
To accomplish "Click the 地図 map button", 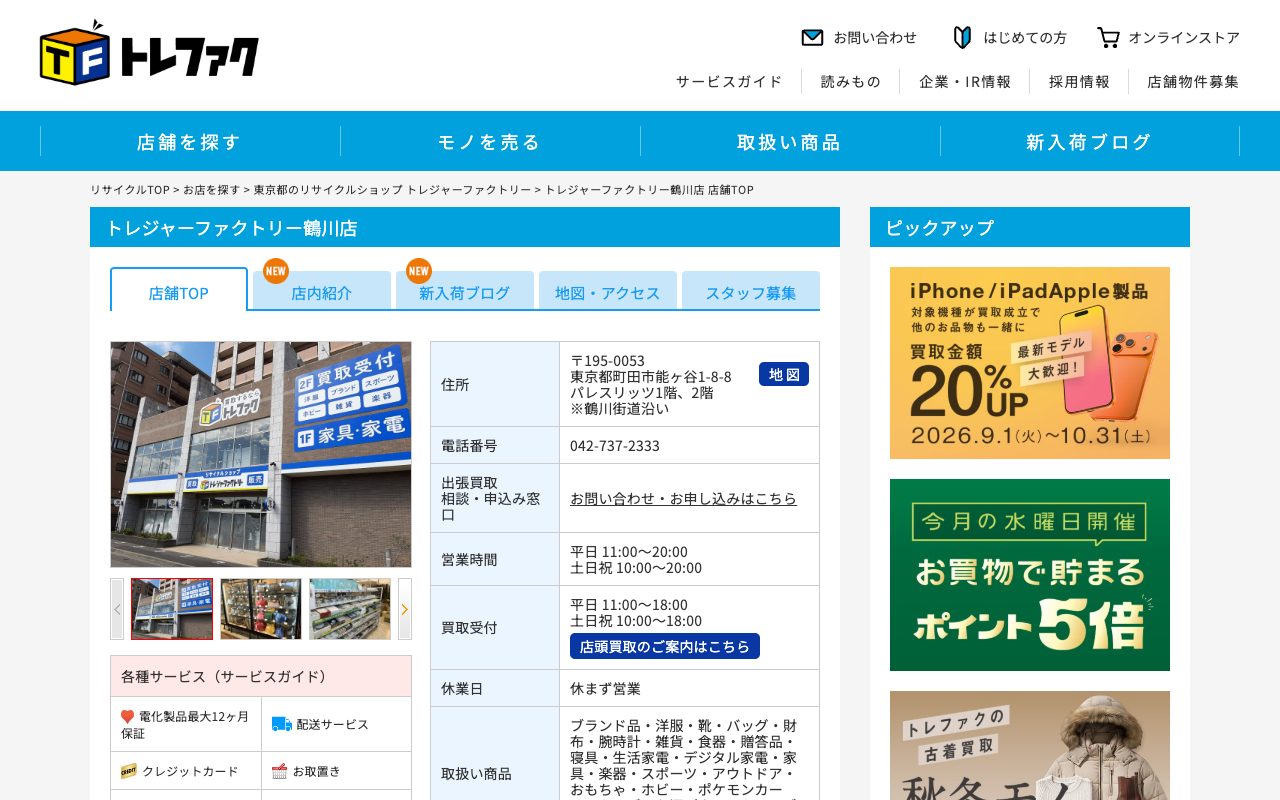I will tap(784, 374).
